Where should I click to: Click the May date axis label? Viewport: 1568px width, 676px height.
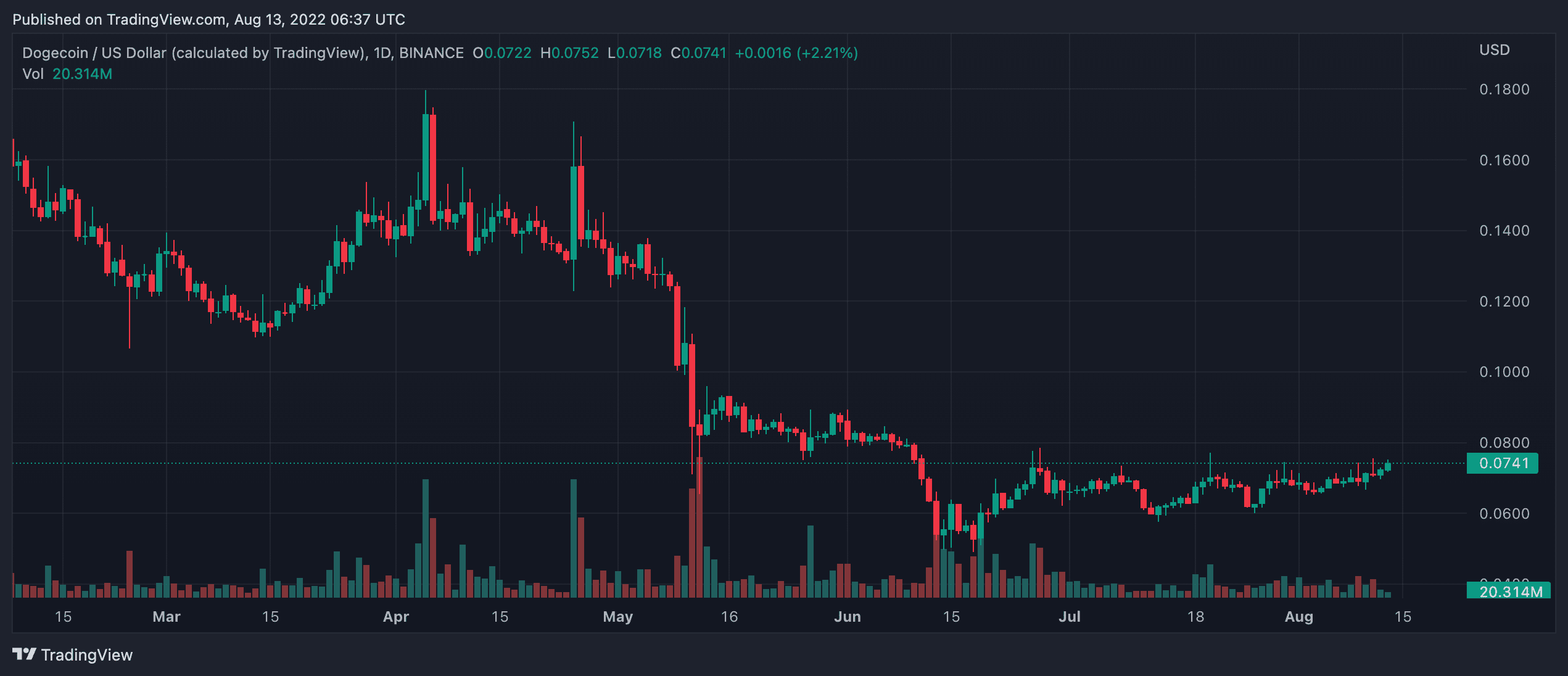[x=618, y=617]
